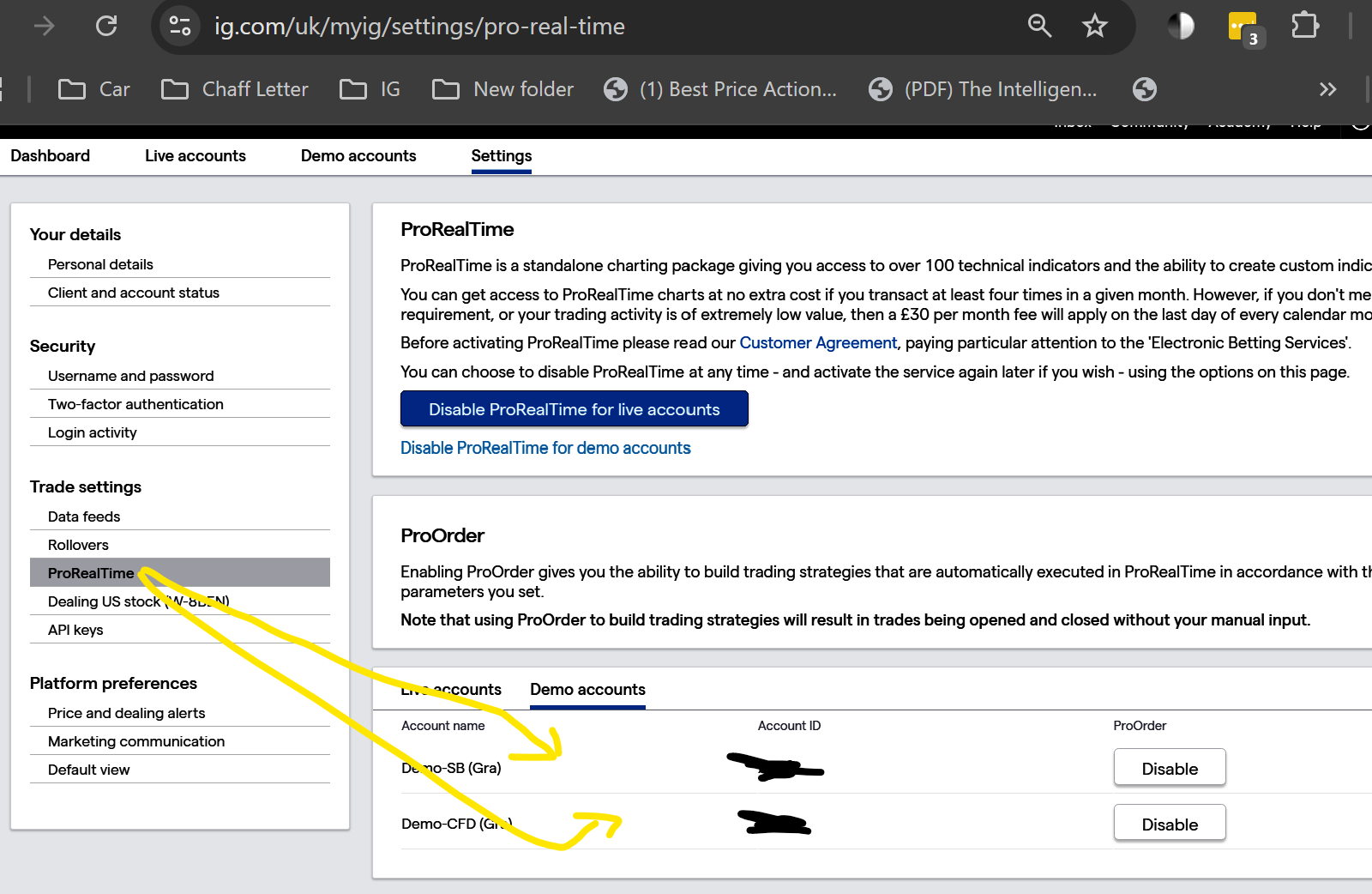1372x894 pixels.
Task: Click the Security sidebar heading
Action: 63,346
